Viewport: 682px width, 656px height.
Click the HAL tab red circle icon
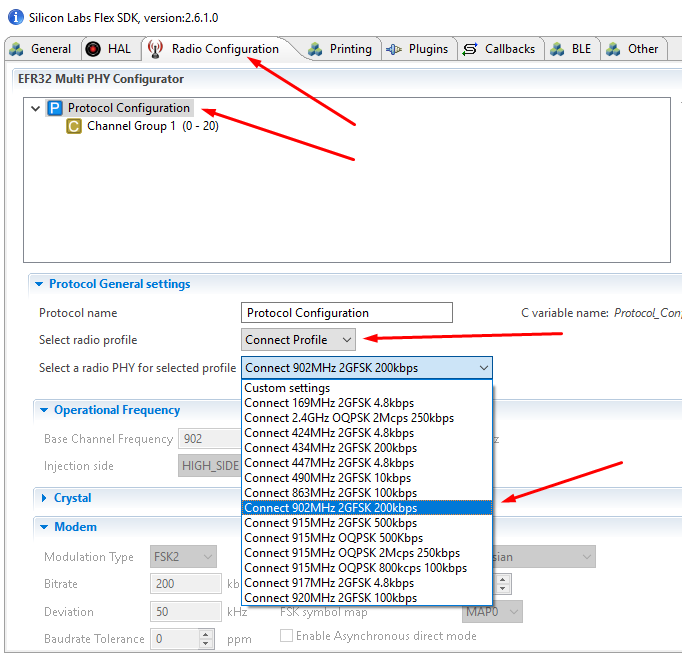(93, 49)
